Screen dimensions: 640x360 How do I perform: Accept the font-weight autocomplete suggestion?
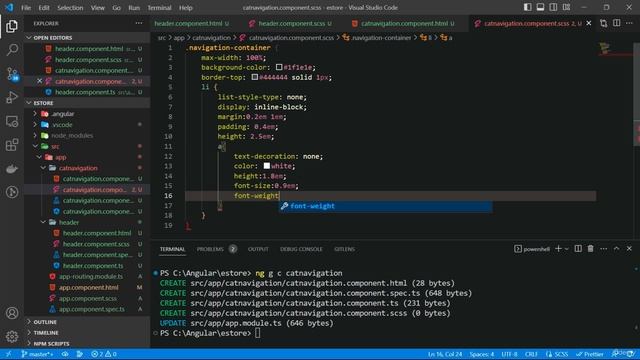[x=386, y=206]
